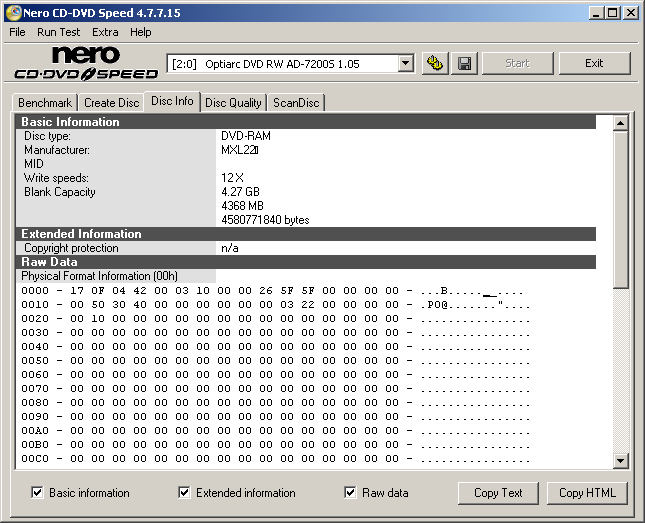Click the options icon beside the drive selector
The height and width of the screenshot is (523, 645).
(x=434, y=63)
